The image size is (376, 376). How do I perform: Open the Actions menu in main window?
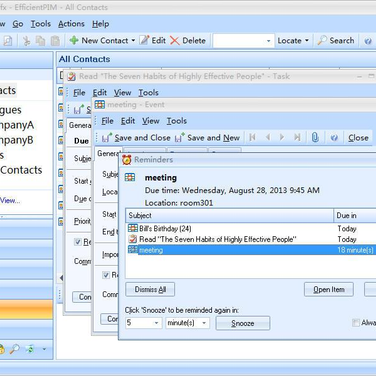point(71,24)
